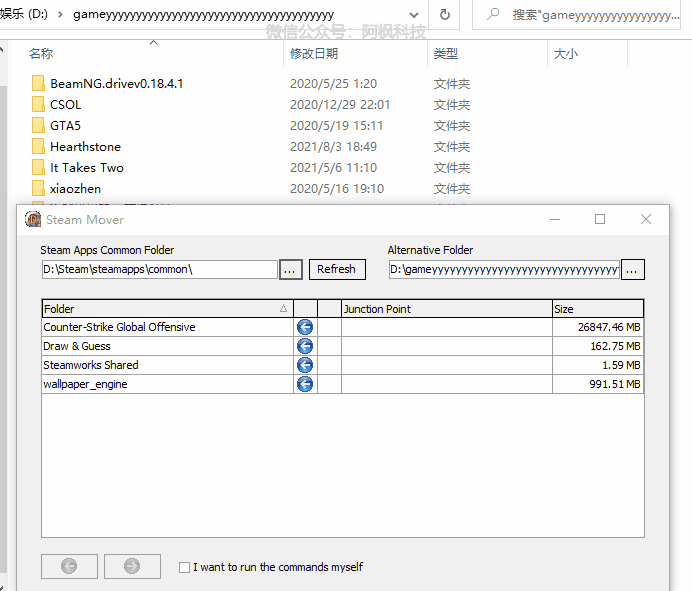Click the right-arrow move button at the bottom

tap(132, 566)
